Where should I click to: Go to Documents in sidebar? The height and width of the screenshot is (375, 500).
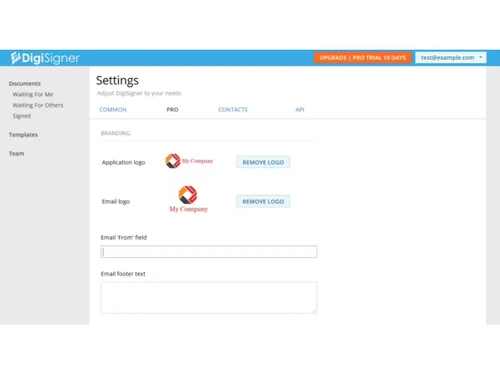click(x=25, y=83)
